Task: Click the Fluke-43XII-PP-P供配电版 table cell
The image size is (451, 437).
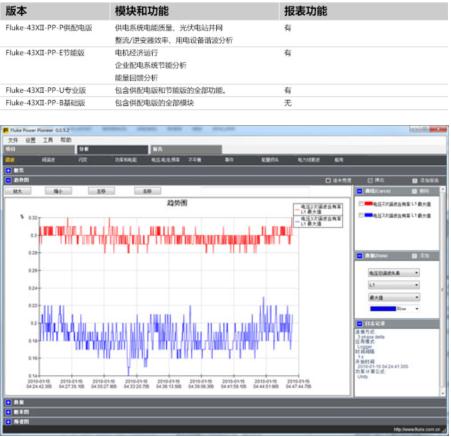Action: coord(49,28)
